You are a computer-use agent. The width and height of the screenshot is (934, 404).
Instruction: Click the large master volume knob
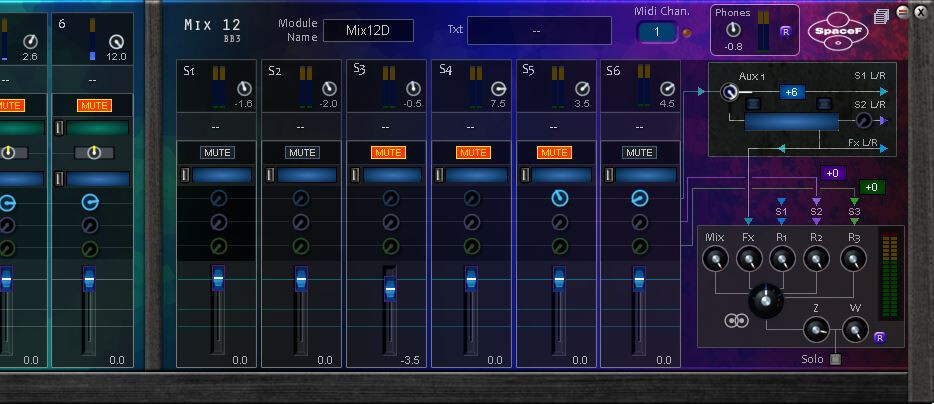[766, 300]
